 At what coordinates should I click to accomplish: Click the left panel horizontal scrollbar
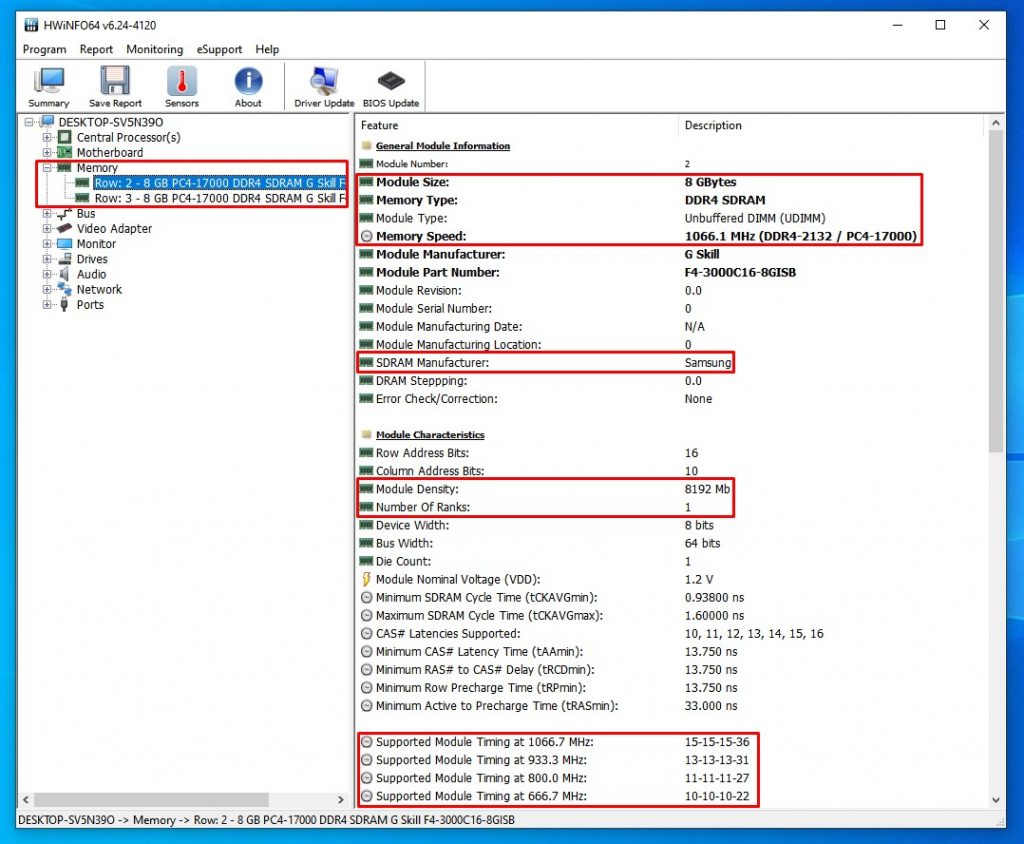[x=150, y=800]
